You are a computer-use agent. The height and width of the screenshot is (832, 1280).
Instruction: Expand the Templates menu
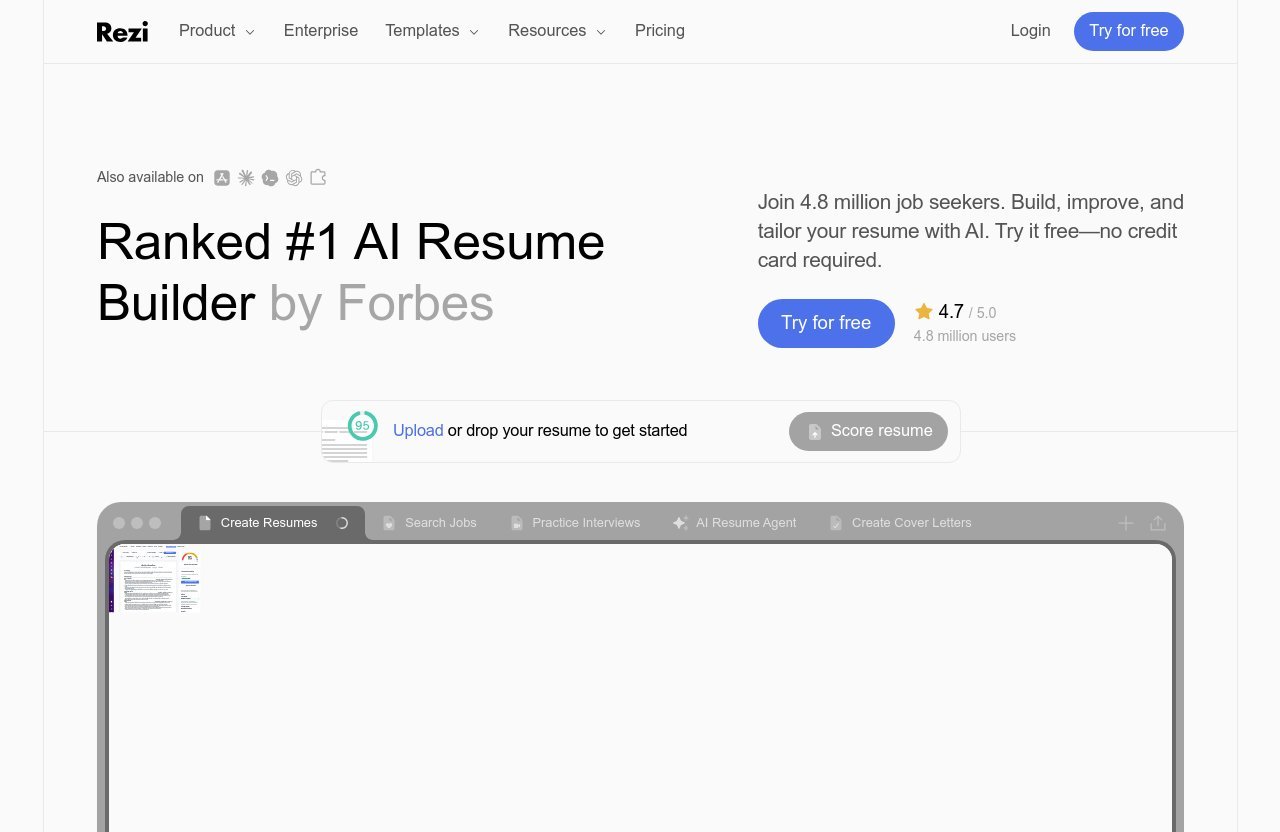(432, 31)
